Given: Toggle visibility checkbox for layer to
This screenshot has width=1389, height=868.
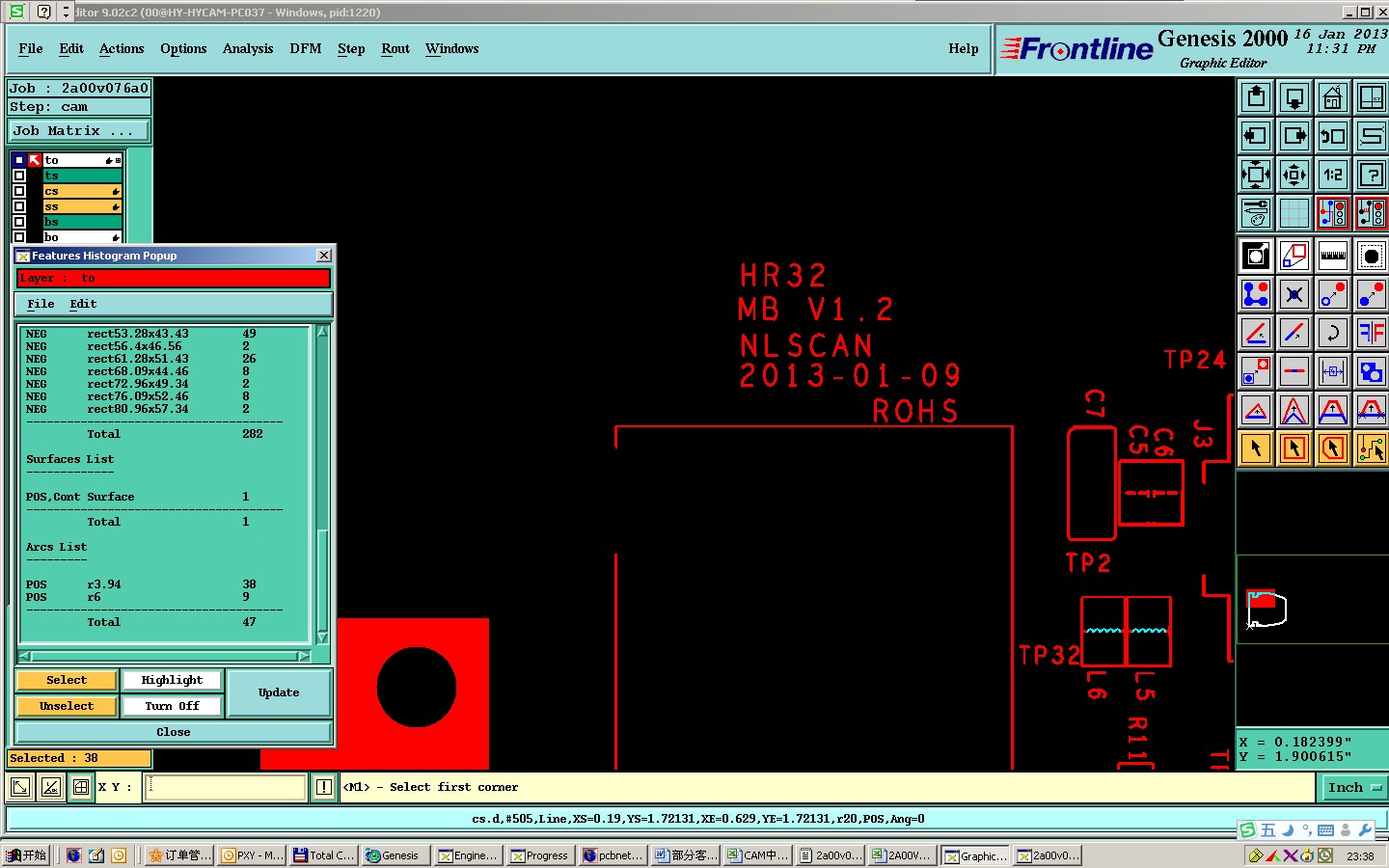Looking at the screenshot, I should [x=19, y=160].
